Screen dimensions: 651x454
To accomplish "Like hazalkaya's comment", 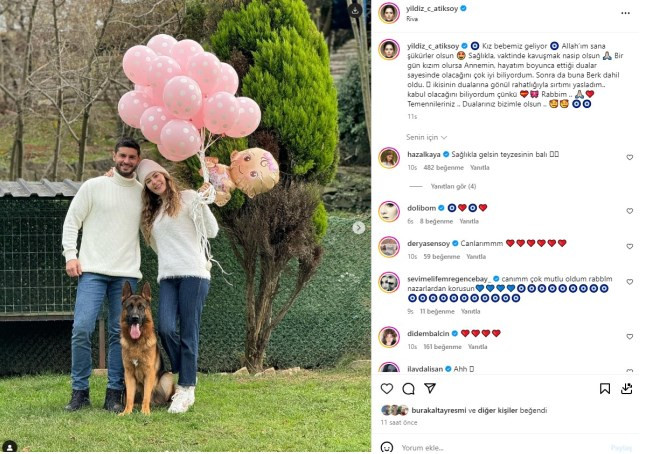I will point(629,157).
